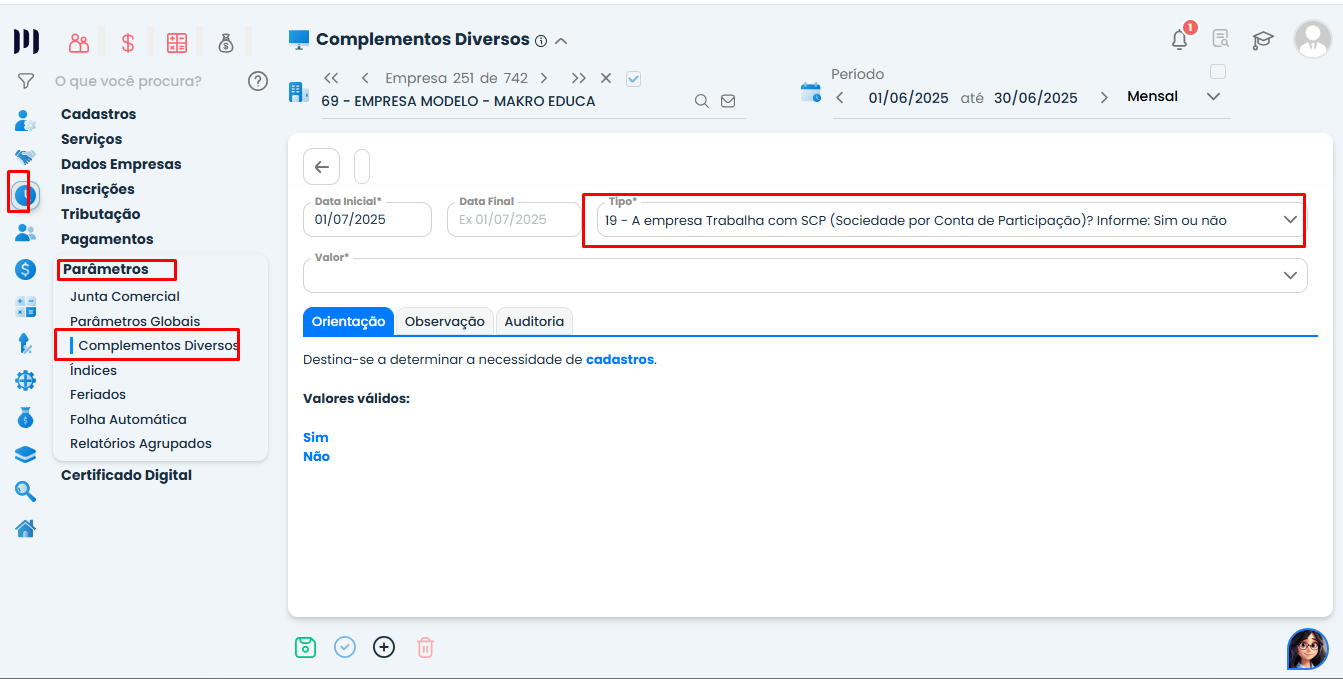Open Feriados submenu item
Image resolution: width=1343 pixels, height=679 pixels.
[x=98, y=395]
